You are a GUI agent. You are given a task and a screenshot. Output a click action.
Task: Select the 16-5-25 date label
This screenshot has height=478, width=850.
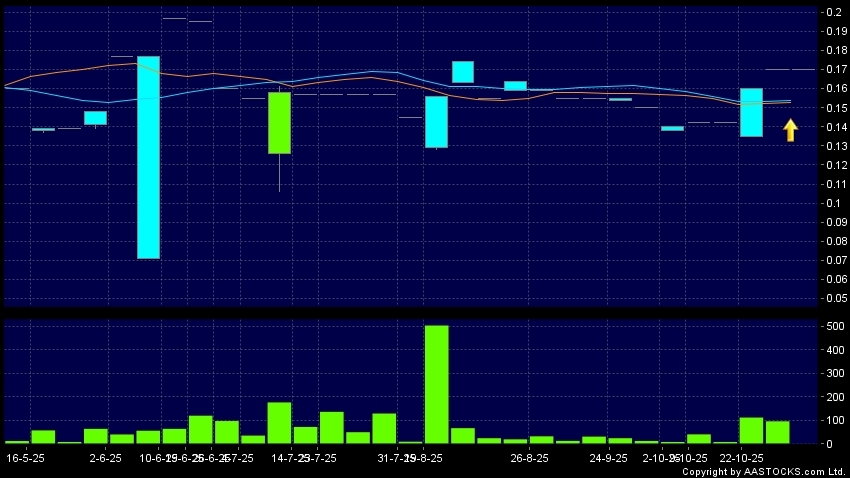(x=25, y=458)
